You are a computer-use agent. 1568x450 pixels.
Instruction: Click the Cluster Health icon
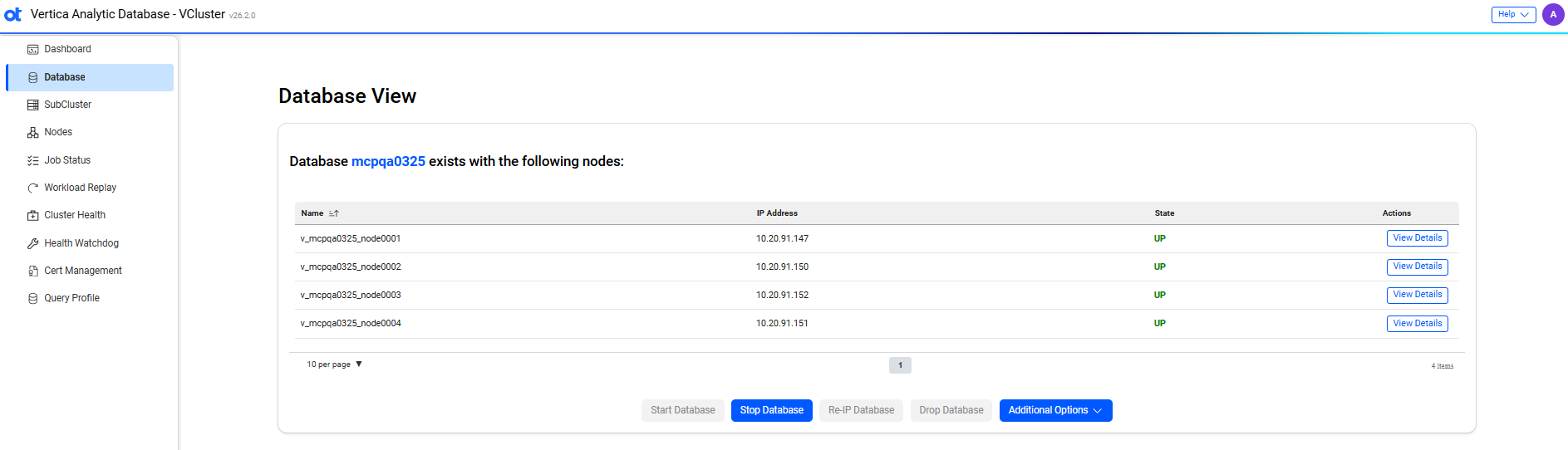click(33, 216)
